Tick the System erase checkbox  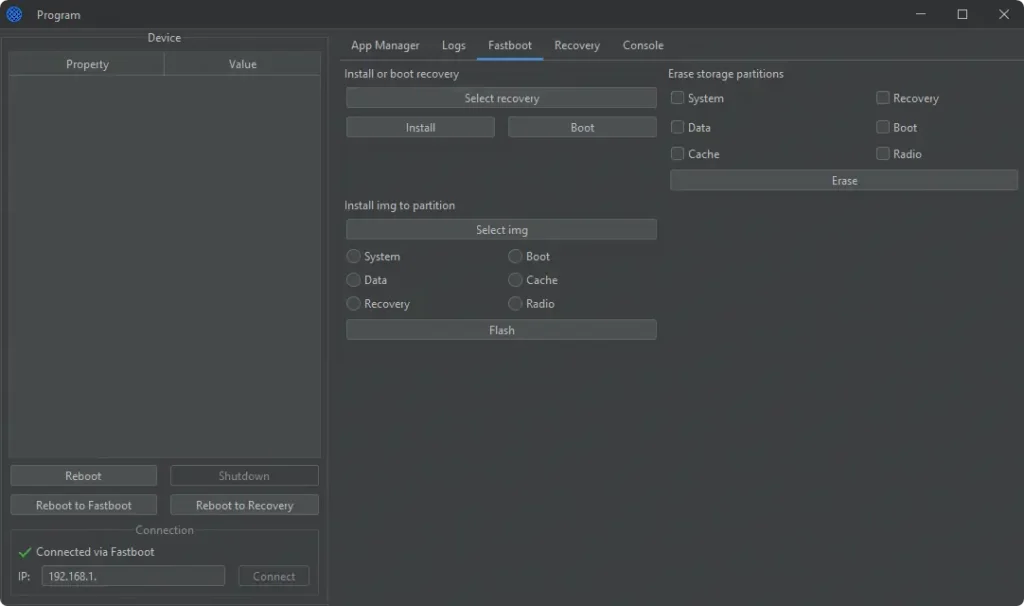pyautogui.click(x=678, y=98)
